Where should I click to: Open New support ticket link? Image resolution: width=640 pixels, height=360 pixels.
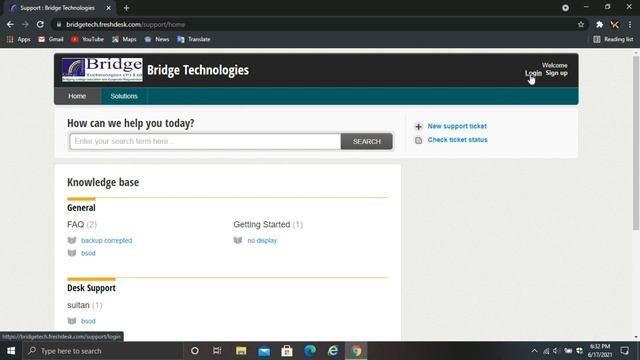pyautogui.click(x=457, y=126)
